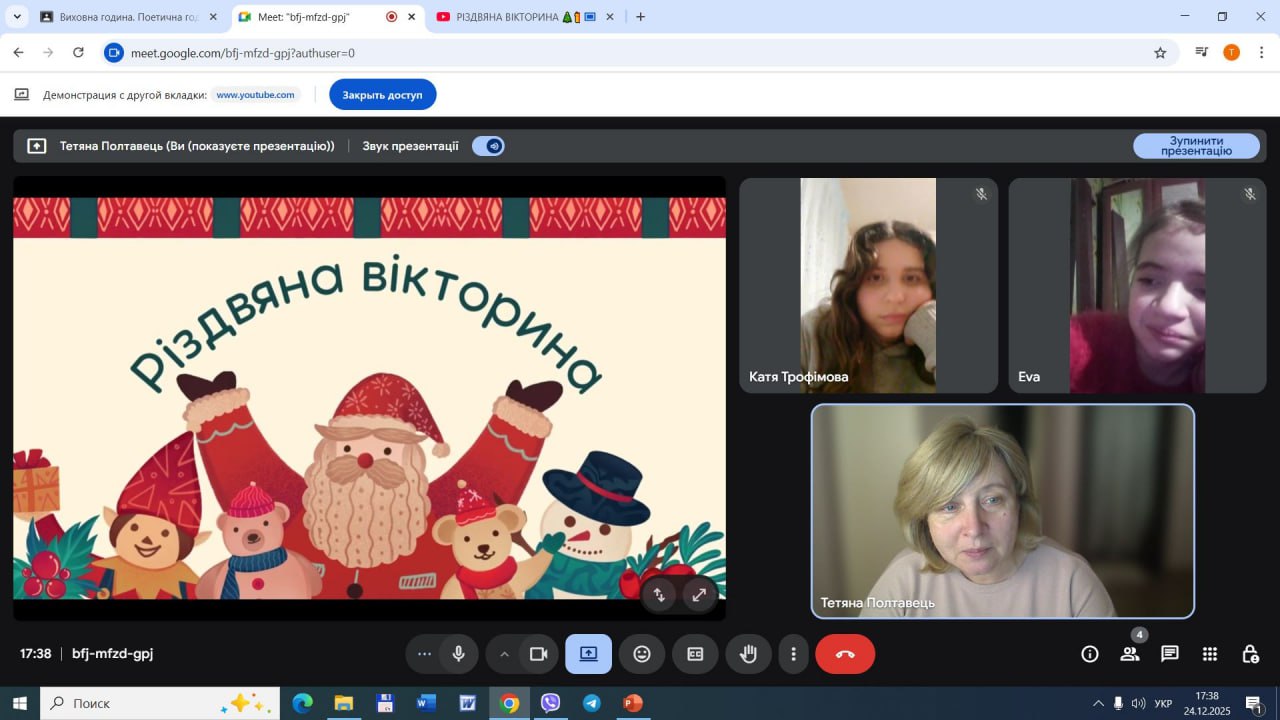Leave the call with red hang-up button
Image resolution: width=1280 pixels, height=720 pixels.
(x=845, y=654)
